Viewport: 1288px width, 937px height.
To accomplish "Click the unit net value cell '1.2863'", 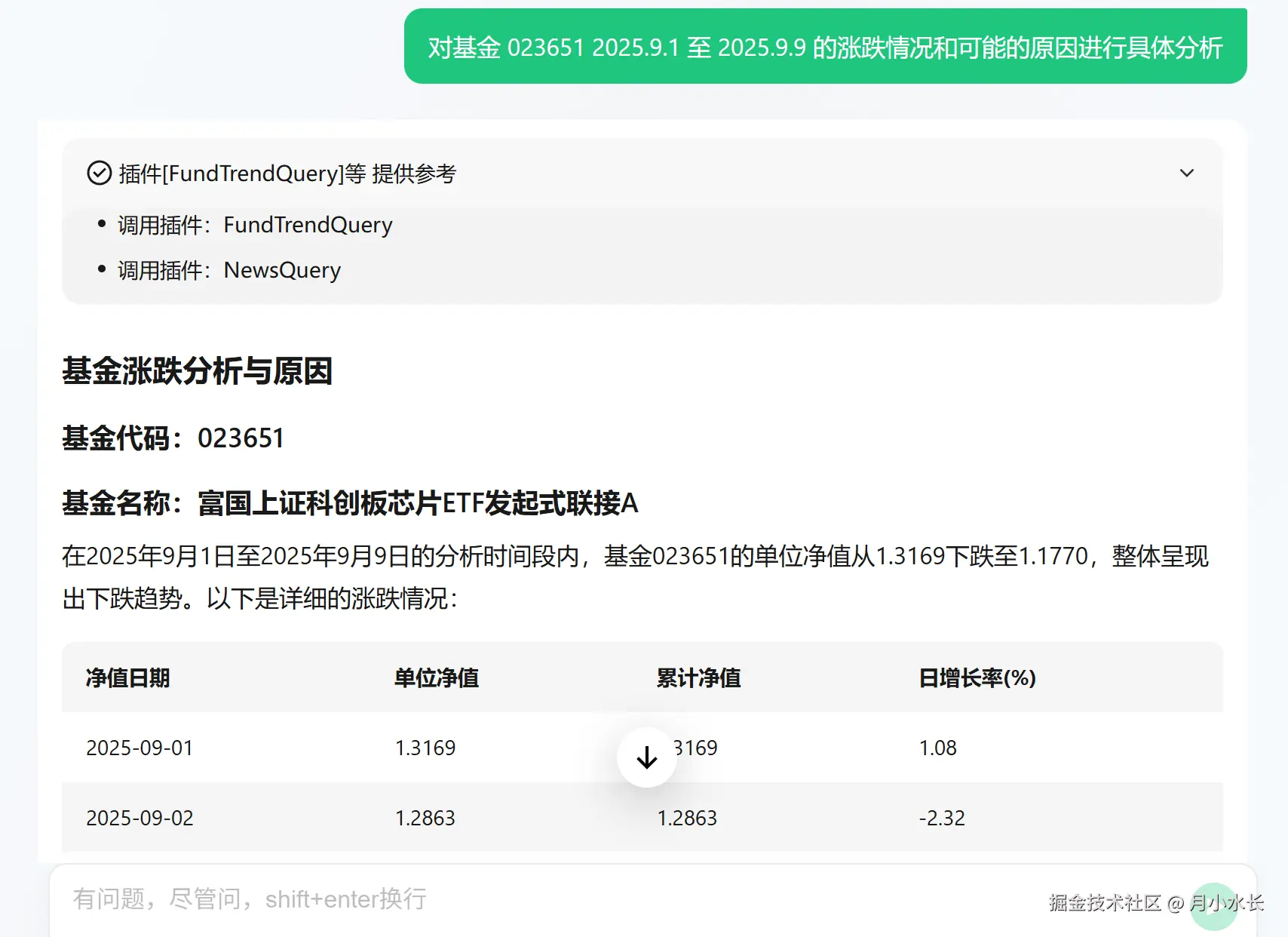I will [425, 818].
